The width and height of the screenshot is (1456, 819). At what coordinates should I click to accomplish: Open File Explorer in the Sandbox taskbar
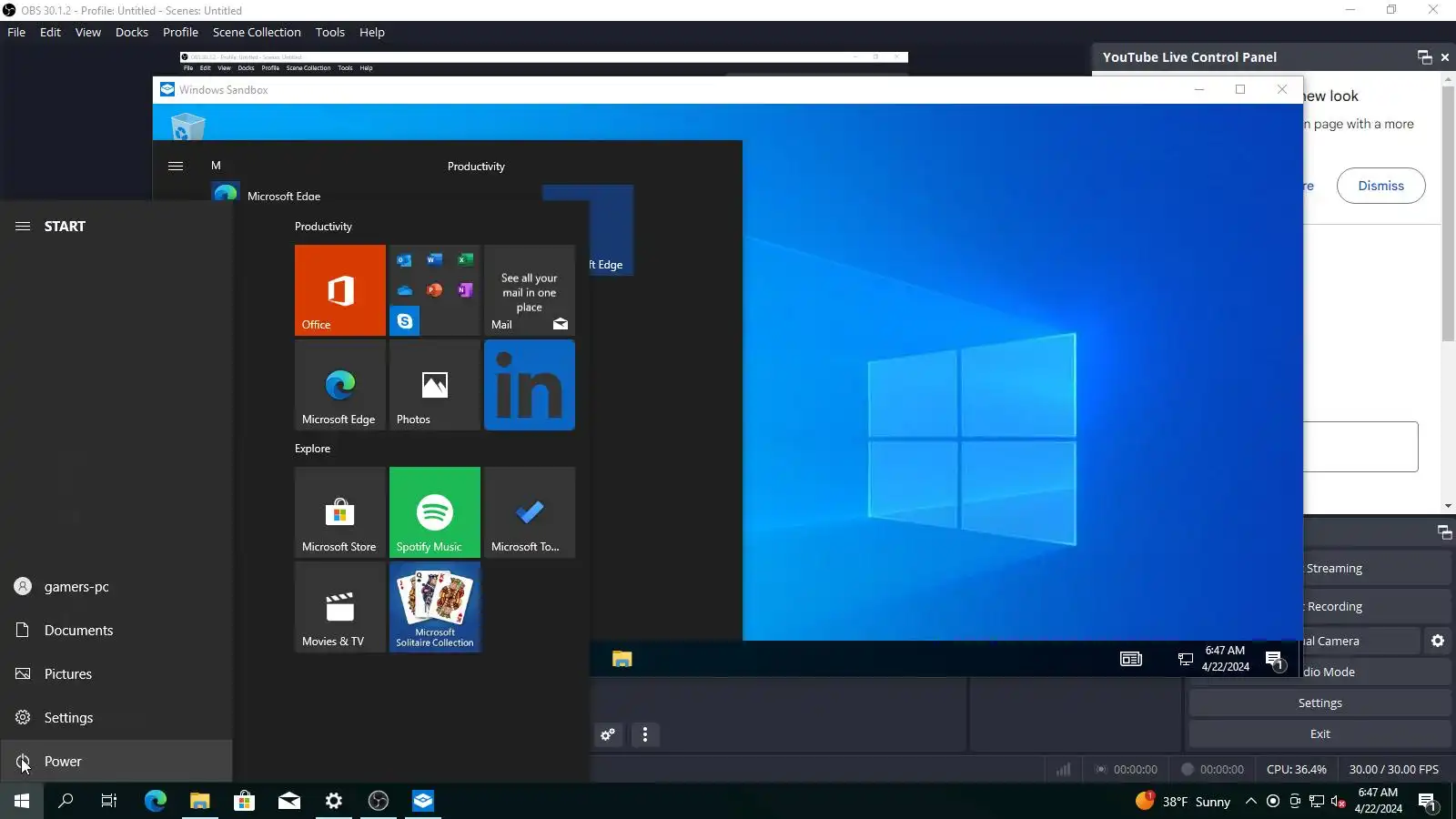[x=622, y=659]
